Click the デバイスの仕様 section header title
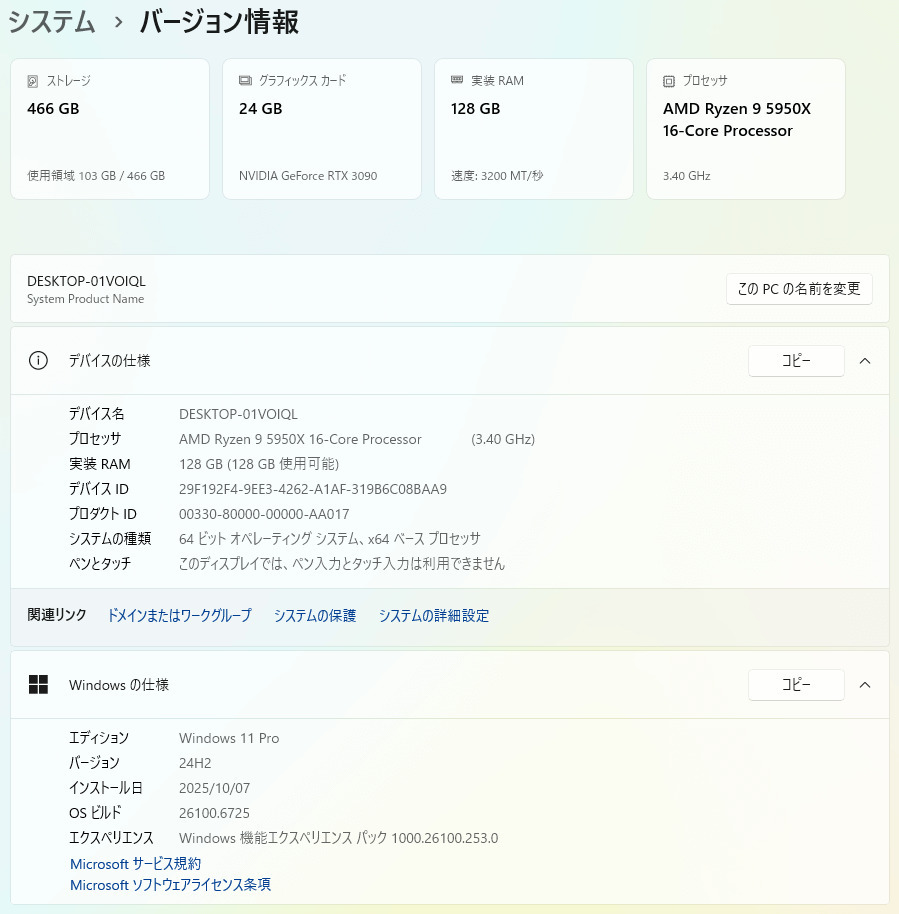 [110, 361]
